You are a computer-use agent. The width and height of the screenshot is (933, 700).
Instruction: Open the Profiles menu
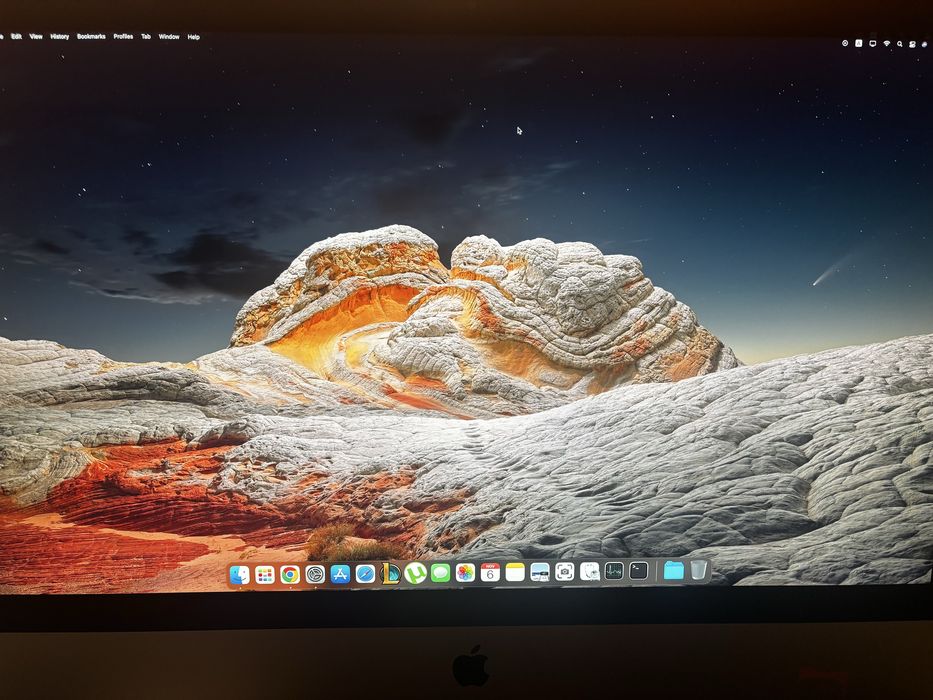[123, 36]
